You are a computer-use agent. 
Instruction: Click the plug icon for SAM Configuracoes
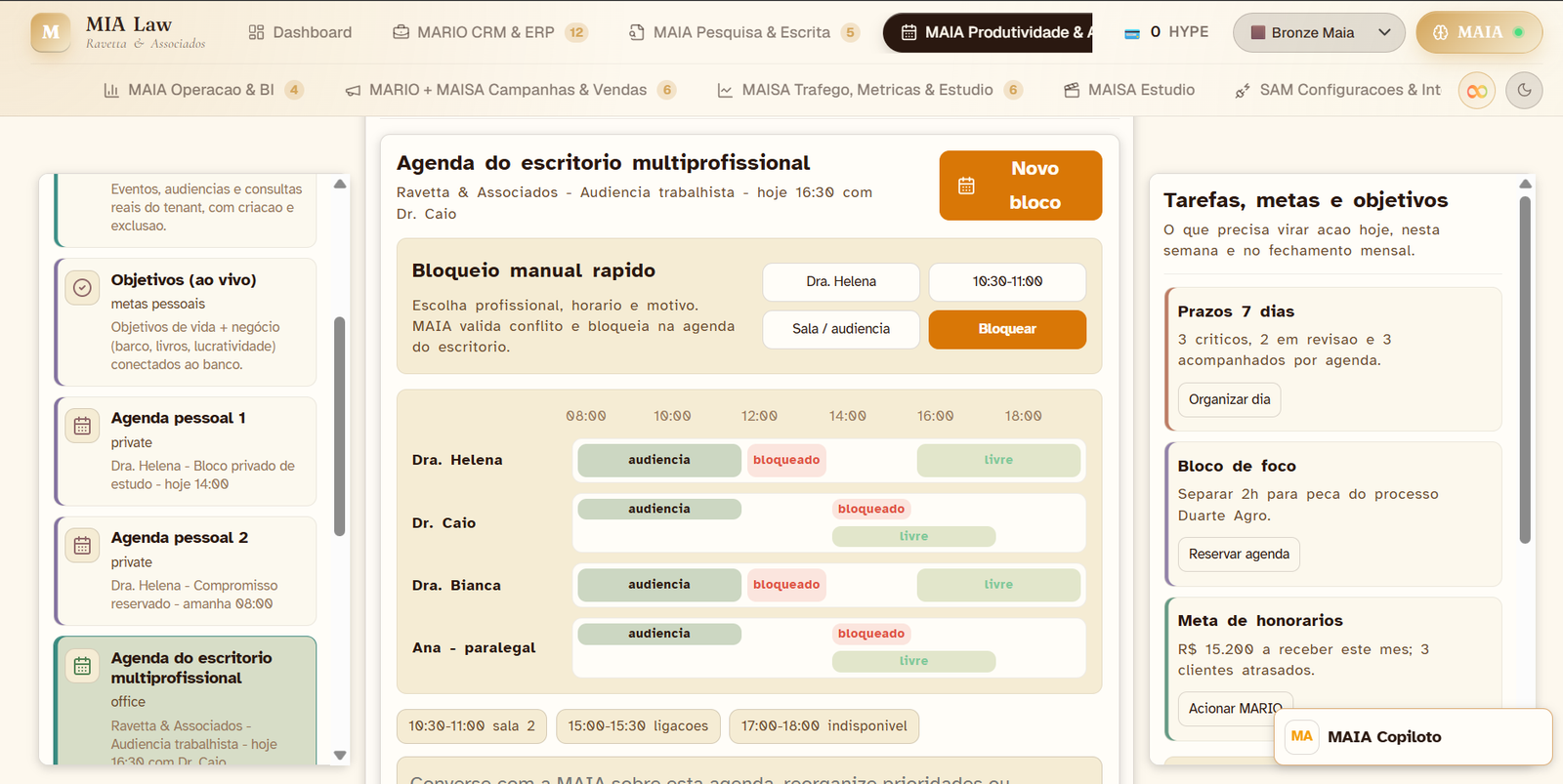[1243, 91]
